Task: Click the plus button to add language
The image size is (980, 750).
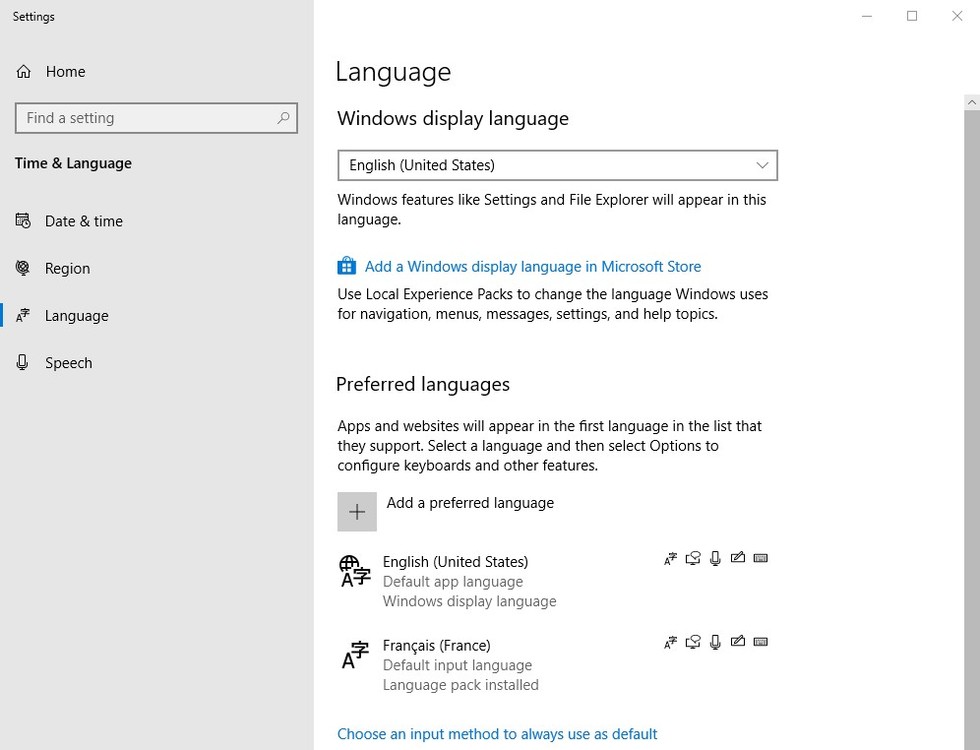Action: (357, 512)
